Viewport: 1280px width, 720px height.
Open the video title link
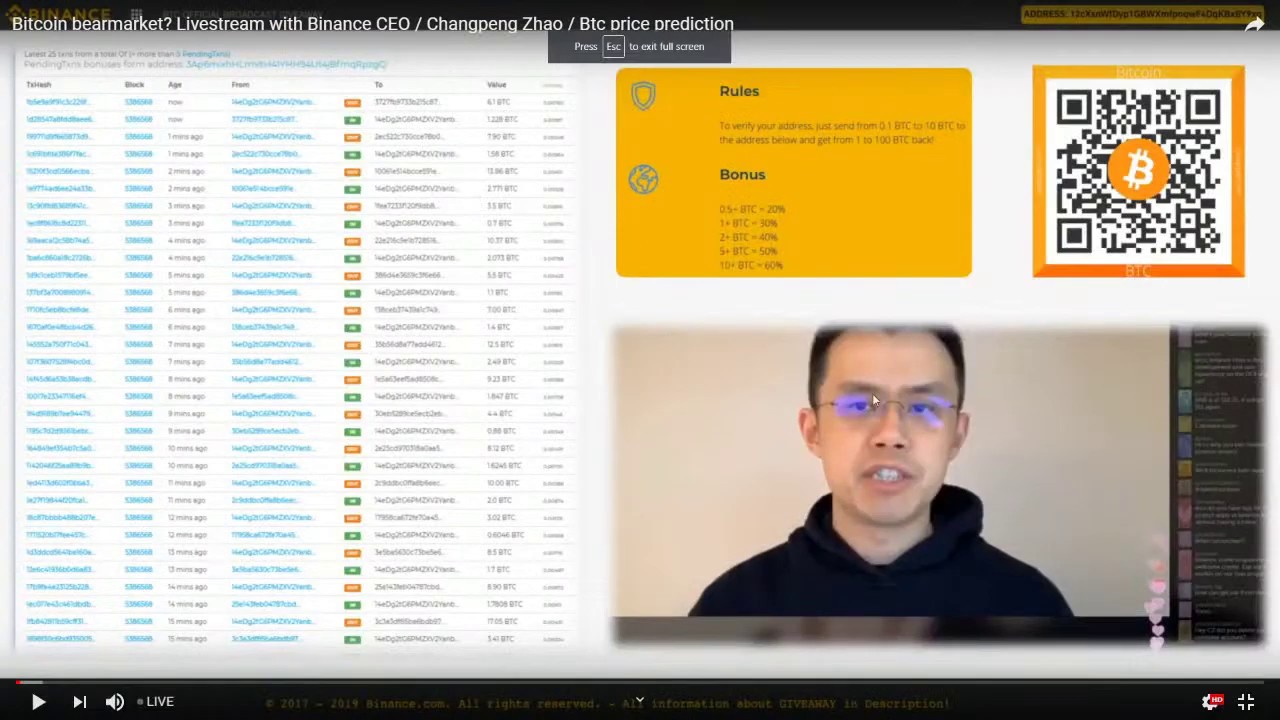[372, 24]
